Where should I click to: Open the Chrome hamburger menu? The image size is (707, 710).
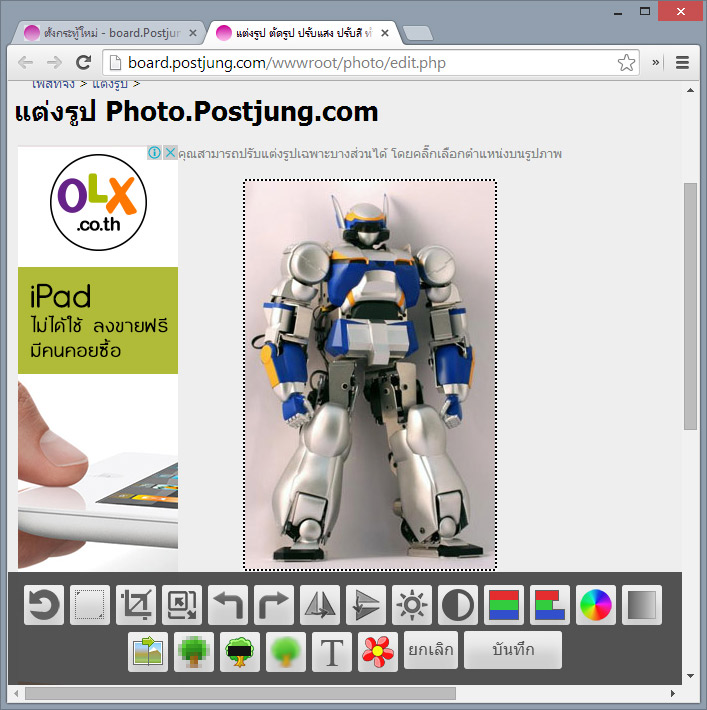[x=683, y=63]
